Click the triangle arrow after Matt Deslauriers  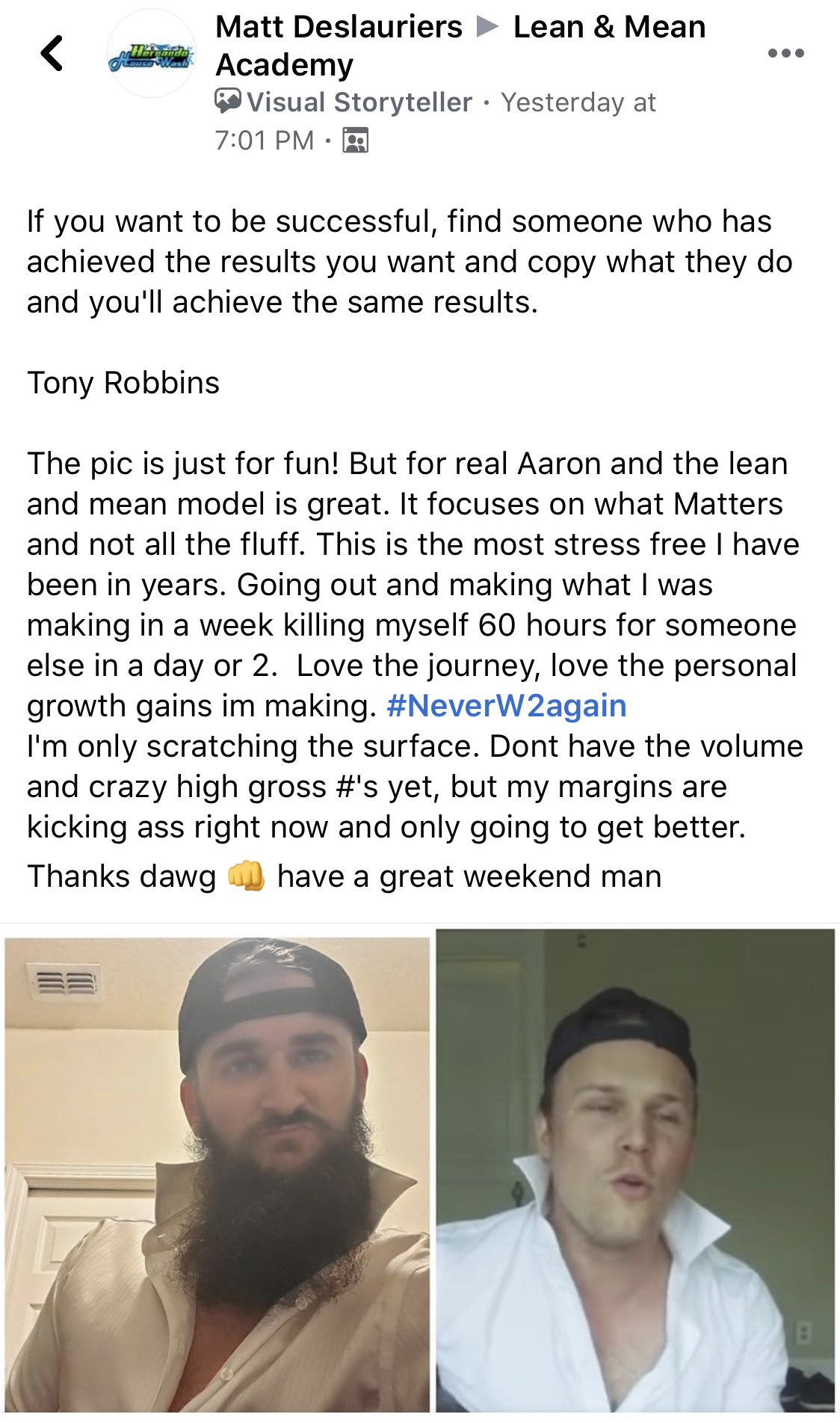[x=488, y=28]
